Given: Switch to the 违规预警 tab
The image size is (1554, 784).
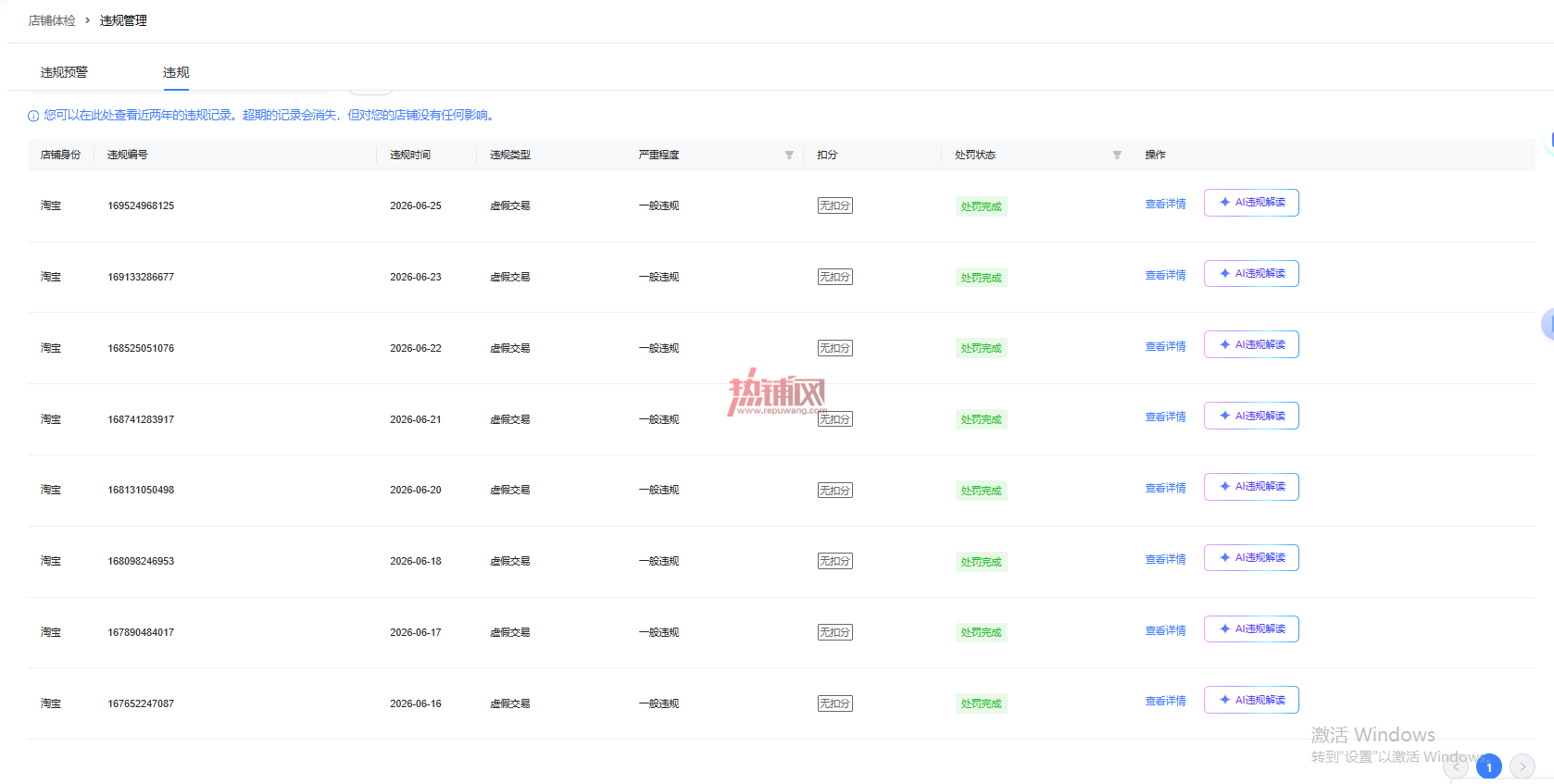Looking at the screenshot, I should click(x=64, y=72).
